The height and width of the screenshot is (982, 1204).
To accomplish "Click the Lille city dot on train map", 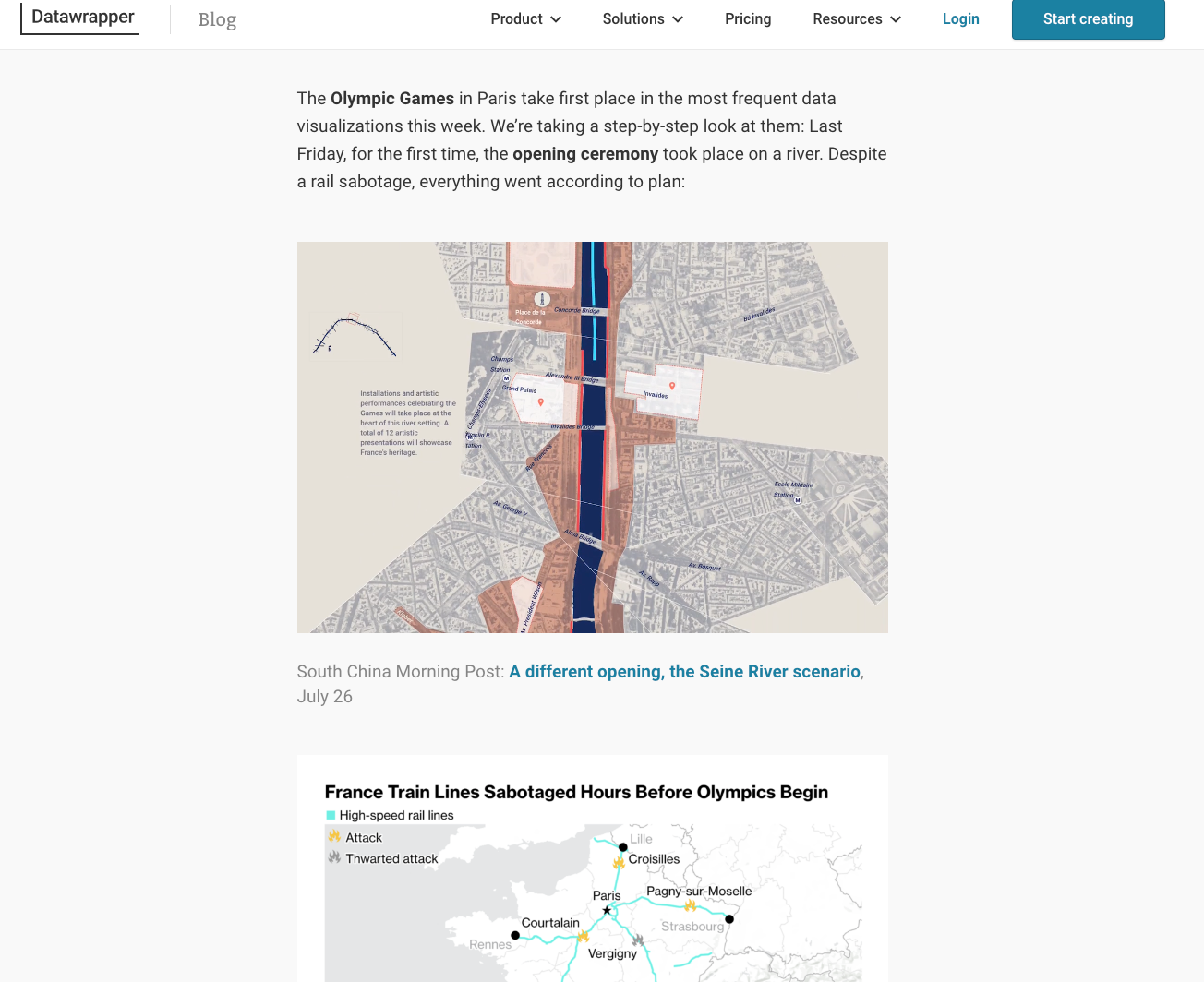I will tap(623, 847).
